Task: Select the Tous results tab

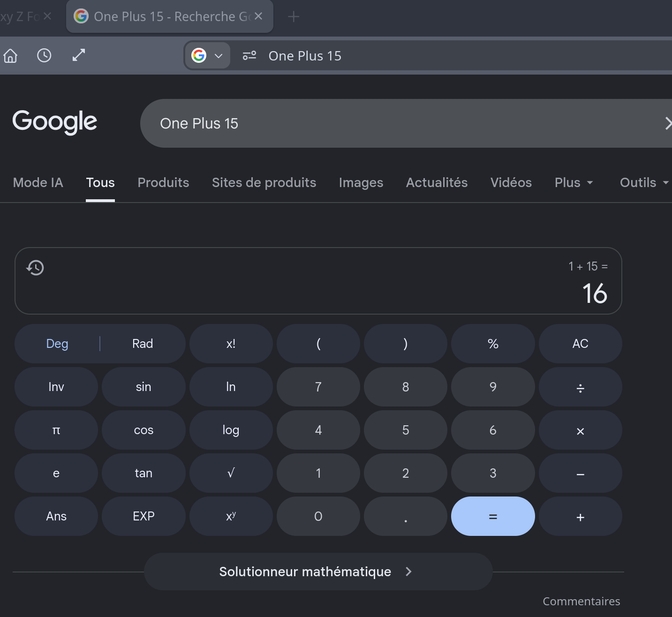Action: click(x=100, y=183)
